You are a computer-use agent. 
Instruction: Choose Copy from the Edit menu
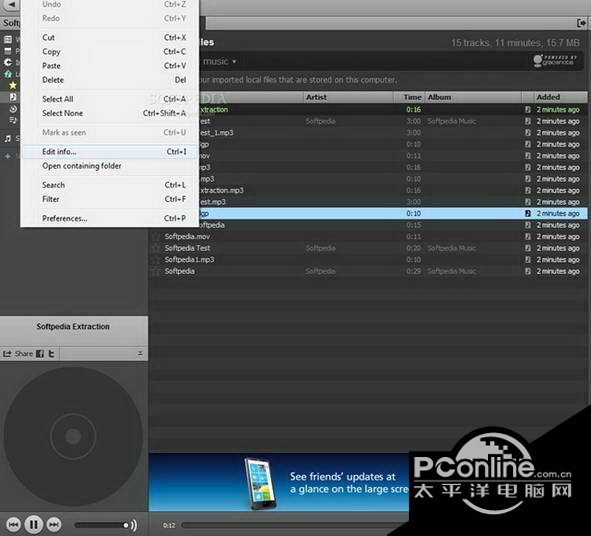coord(110,52)
